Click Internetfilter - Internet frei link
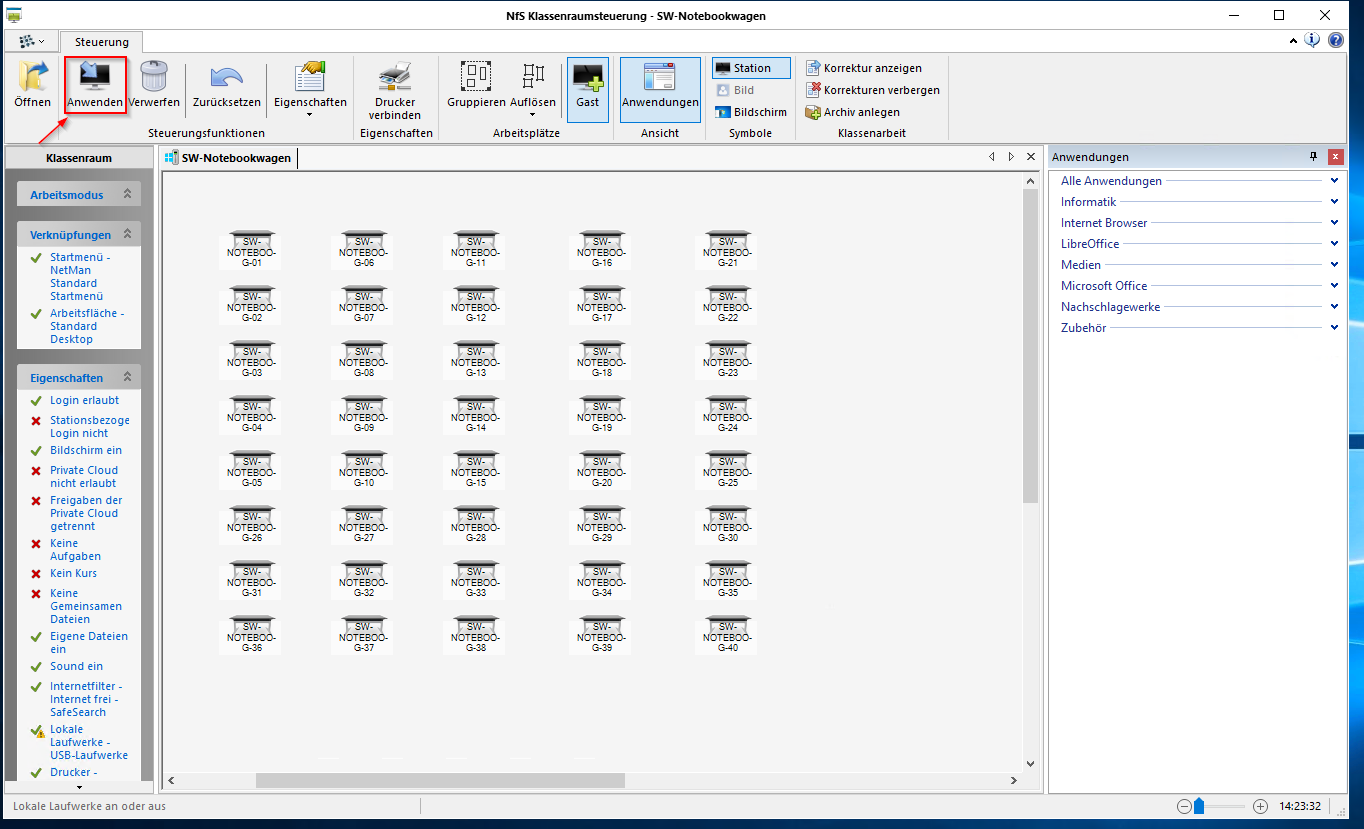The height and width of the screenshot is (829, 1364). pos(86,699)
